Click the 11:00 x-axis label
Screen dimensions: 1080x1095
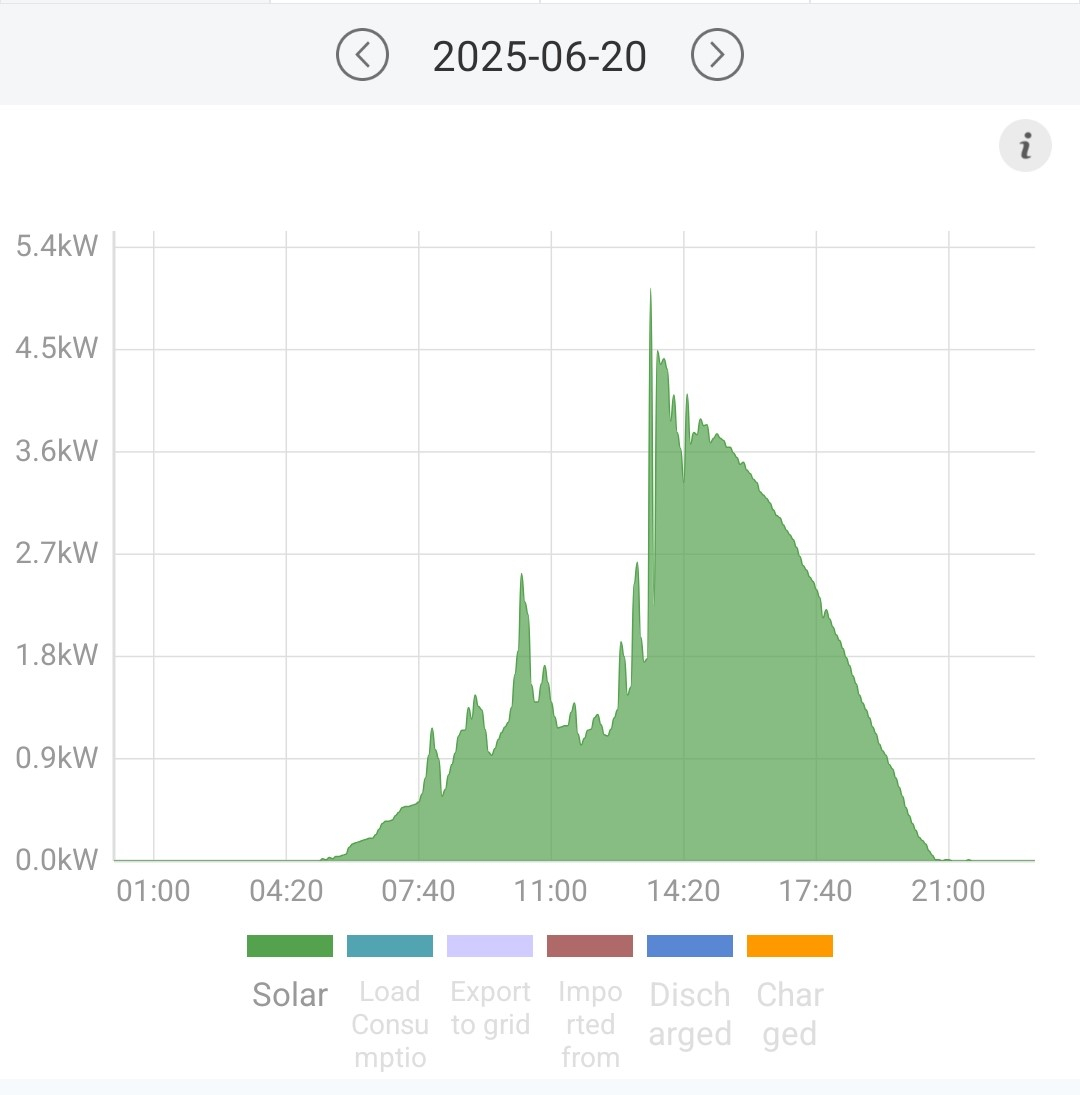coord(550,891)
